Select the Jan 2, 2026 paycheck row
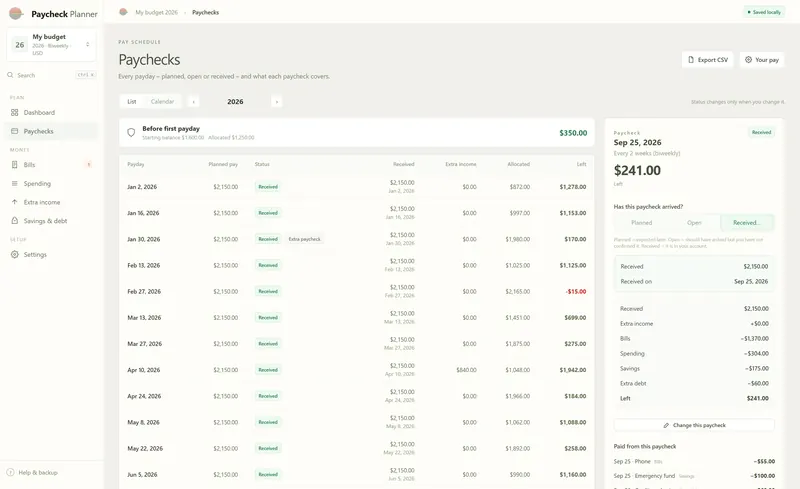Viewport: 800px width, 489px height. point(357,187)
